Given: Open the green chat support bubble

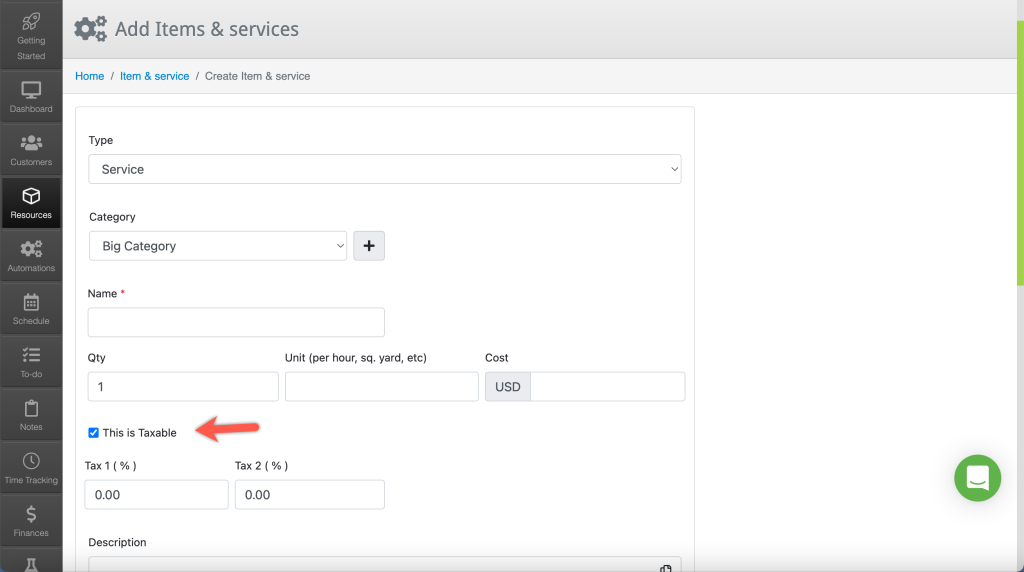Looking at the screenshot, I should pos(977,478).
